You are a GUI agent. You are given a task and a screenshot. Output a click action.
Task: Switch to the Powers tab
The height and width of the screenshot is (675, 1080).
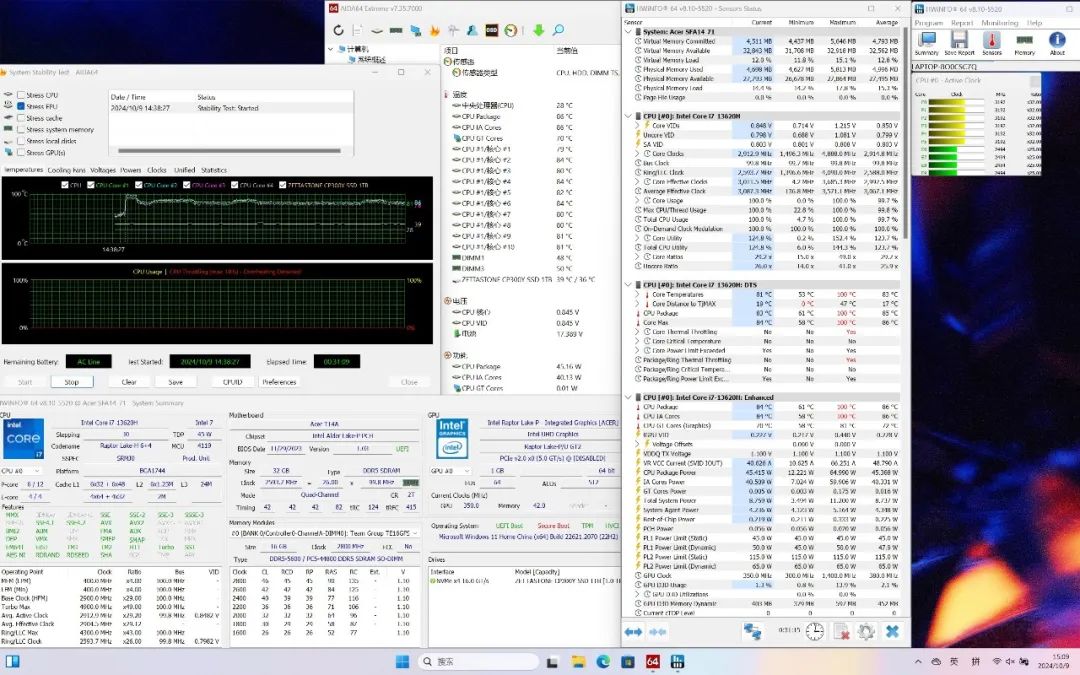[131, 170]
